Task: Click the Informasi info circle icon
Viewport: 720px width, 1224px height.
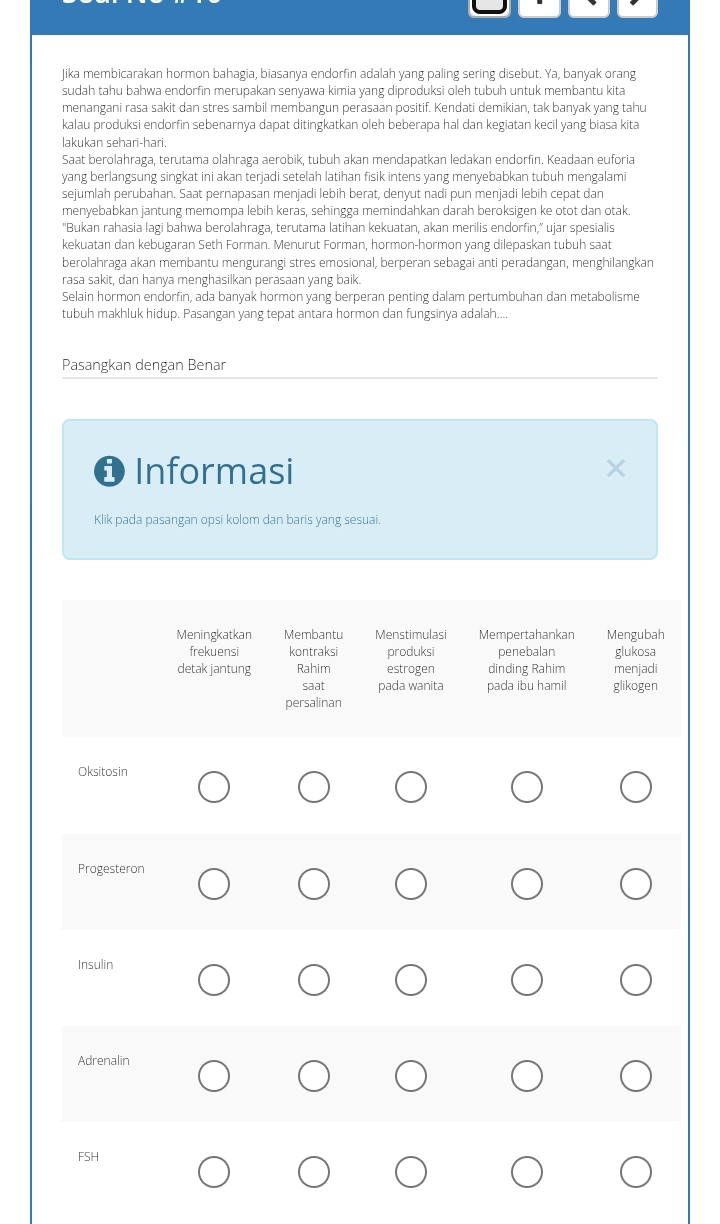Action: [109, 471]
